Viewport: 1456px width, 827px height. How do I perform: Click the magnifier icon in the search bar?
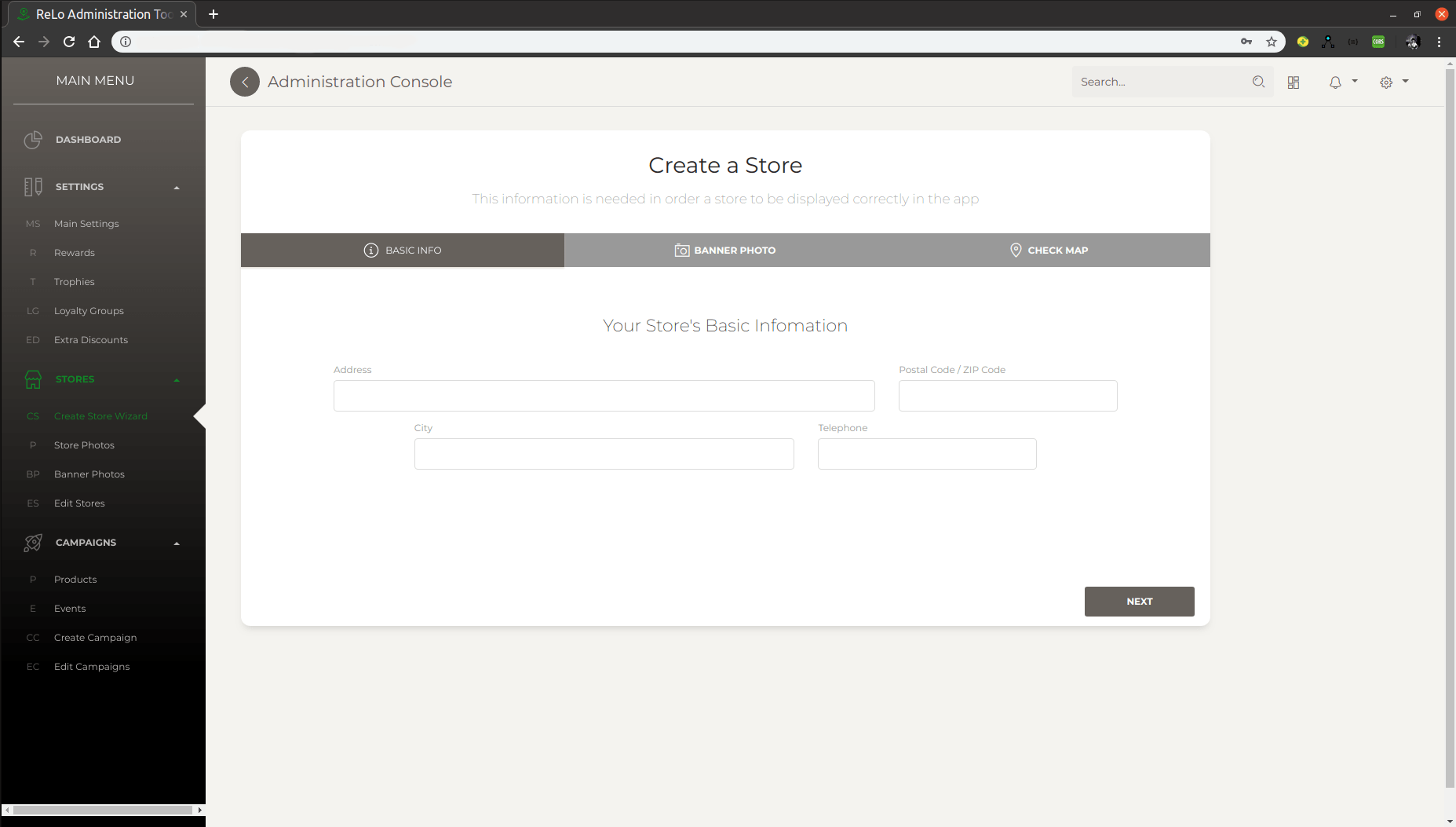point(1258,82)
